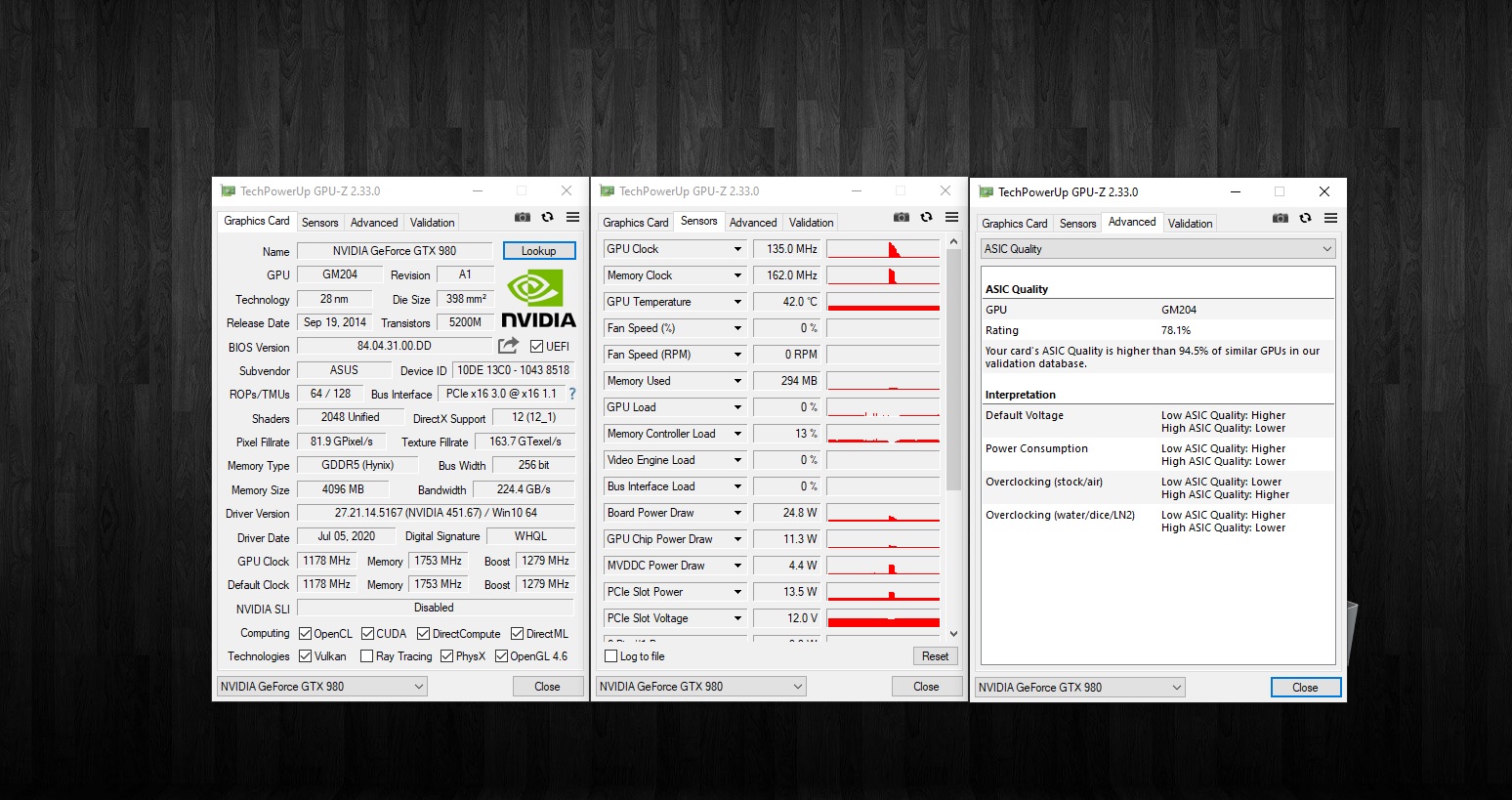Image resolution: width=1512 pixels, height=800 pixels.
Task: Open Sensors tab in the Advanced window
Action: pos(1078,224)
